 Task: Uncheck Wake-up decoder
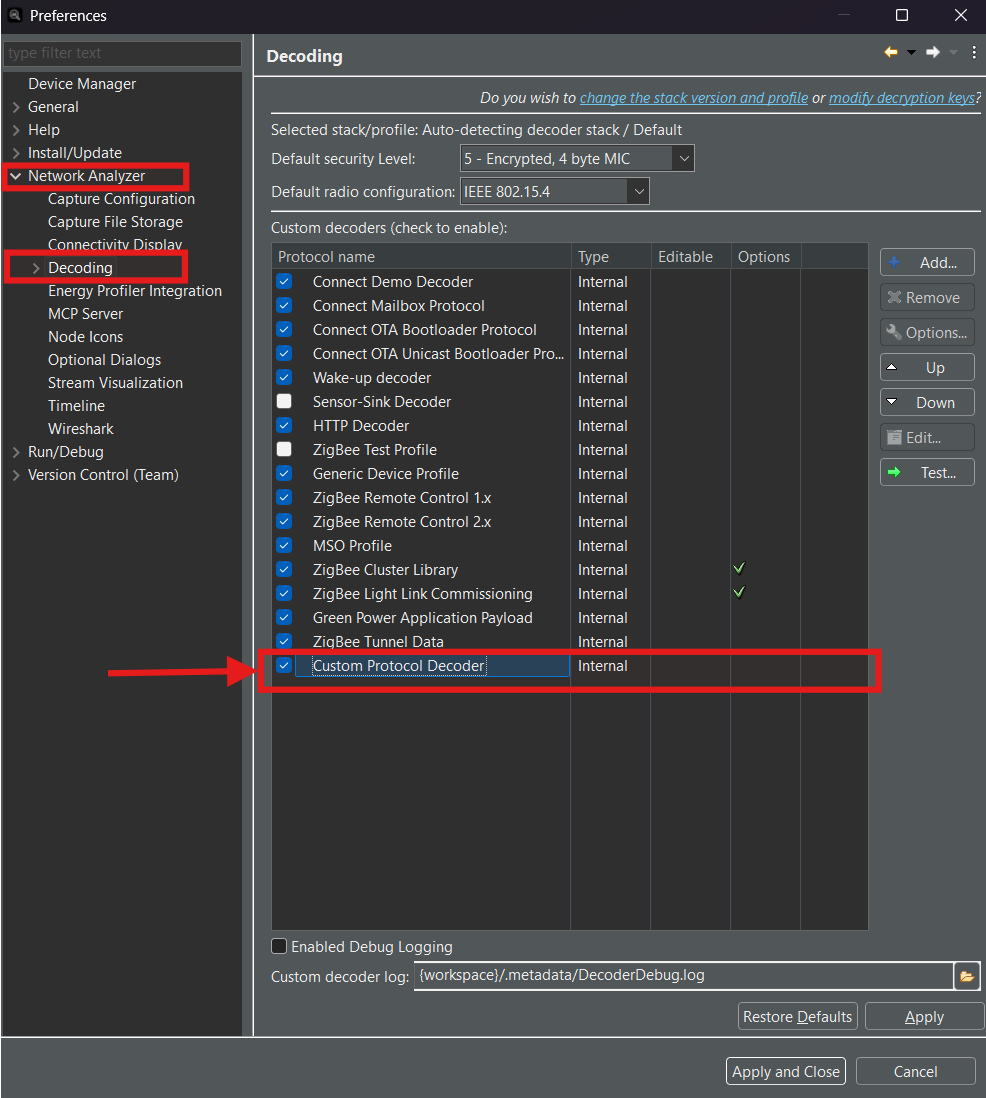coord(284,377)
